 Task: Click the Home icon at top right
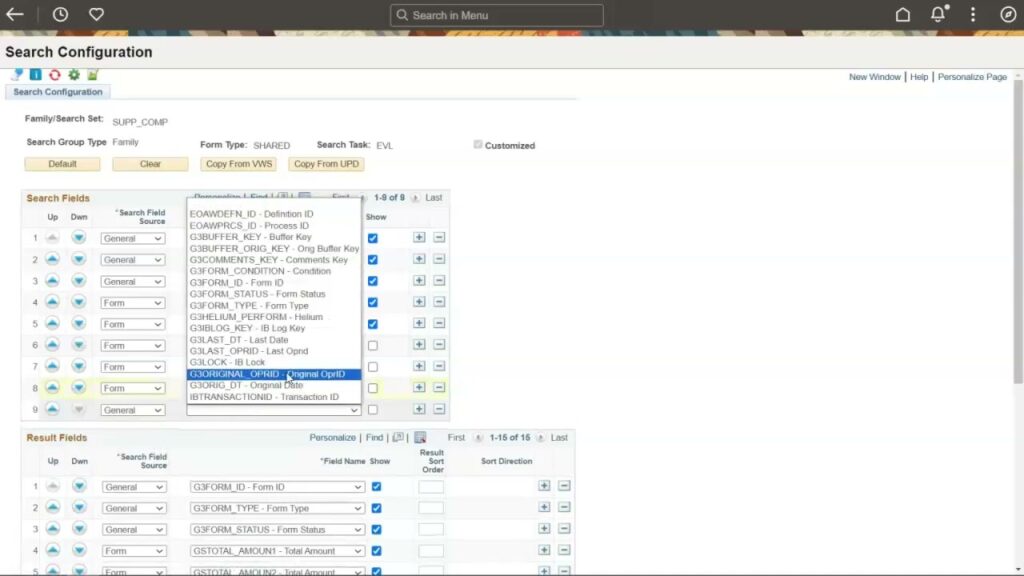click(902, 14)
